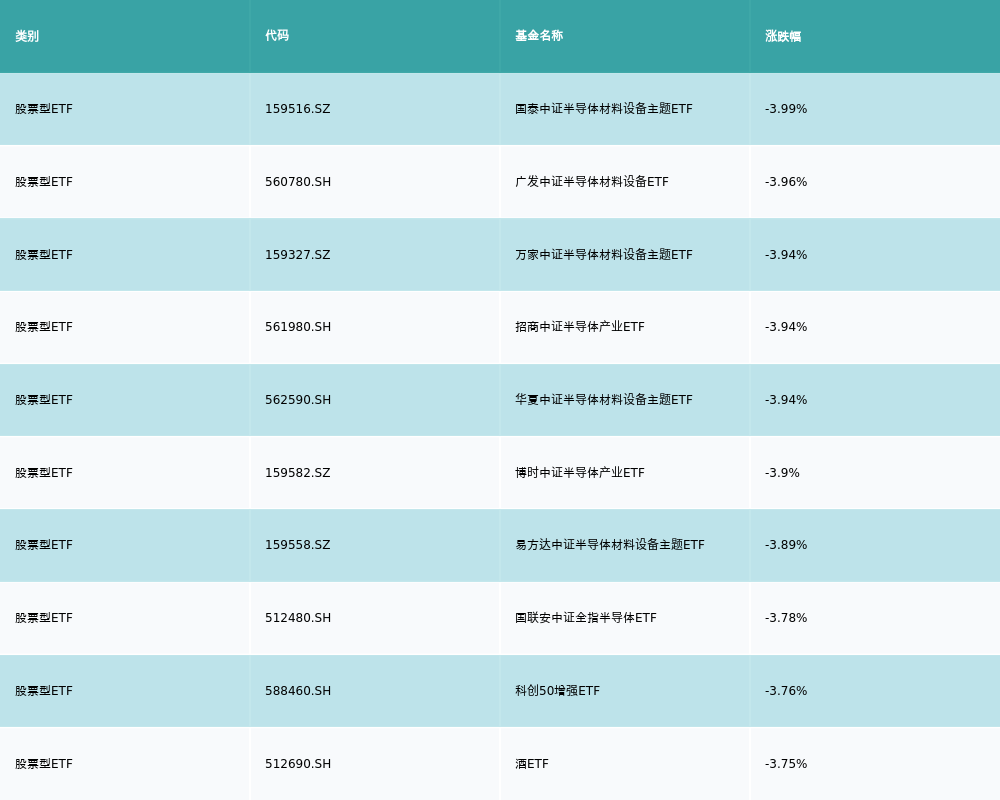Click fund name 酒ETF
The height and width of the screenshot is (800, 1000).
click(532, 764)
